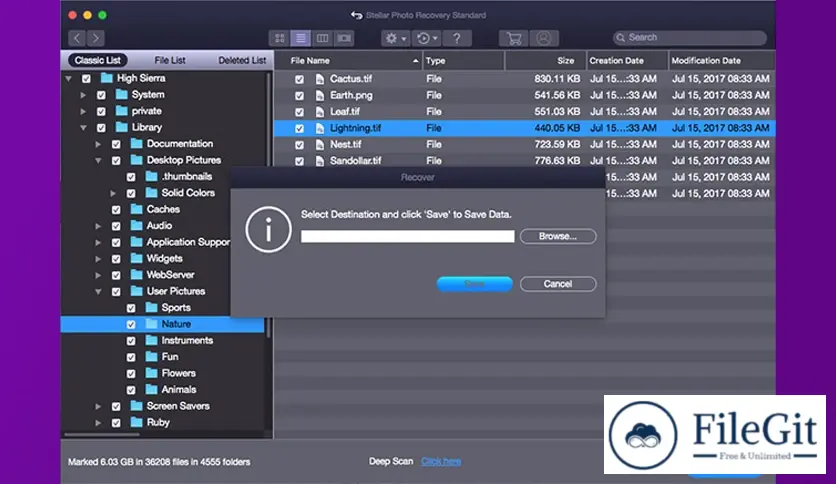Image resolution: width=836 pixels, height=484 pixels.
Task: Uncheck the Cactus.tif checkbox
Action: [x=300, y=79]
